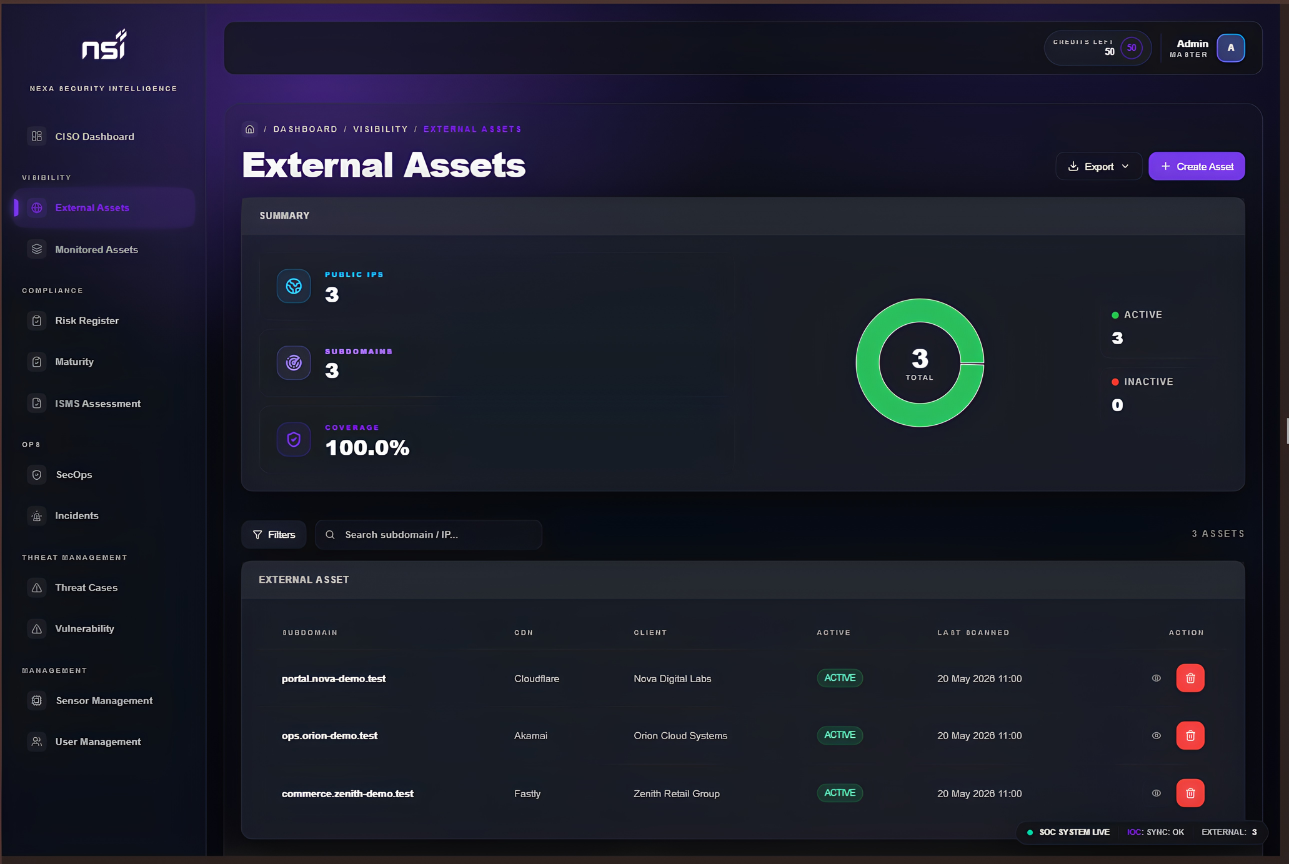Click the External Assets globe icon
The width and height of the screenshot is (1289, 864).
pyautogui.click(x=37, y=208)
